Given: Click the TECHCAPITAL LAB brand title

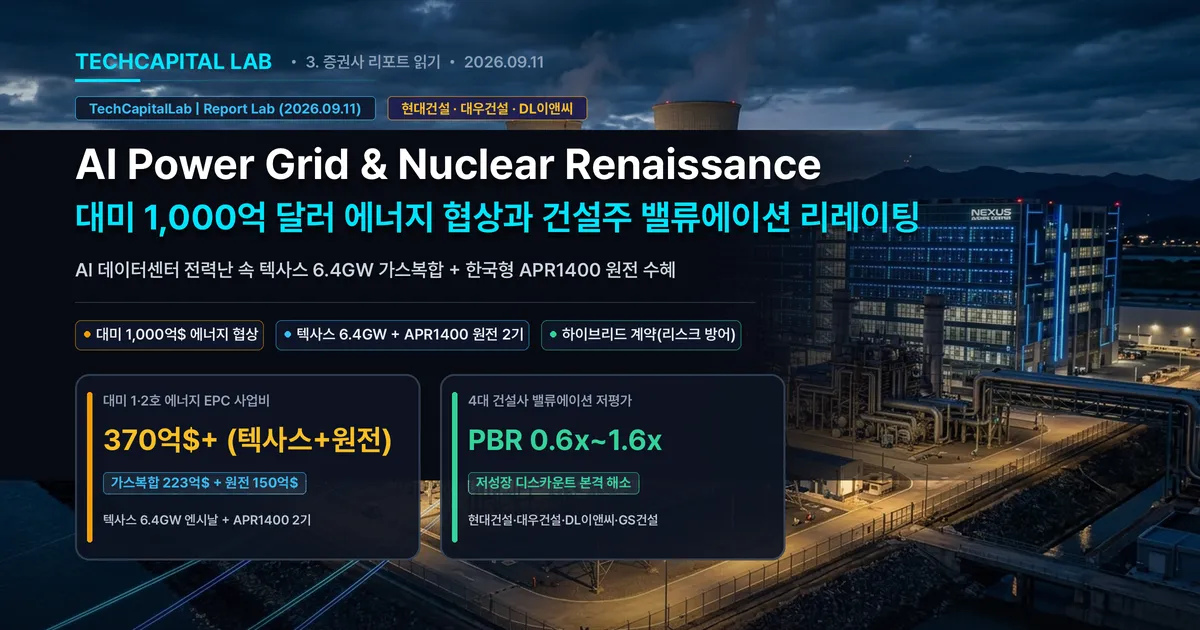Looking at the screenshot, I should [x=173, y=61].
